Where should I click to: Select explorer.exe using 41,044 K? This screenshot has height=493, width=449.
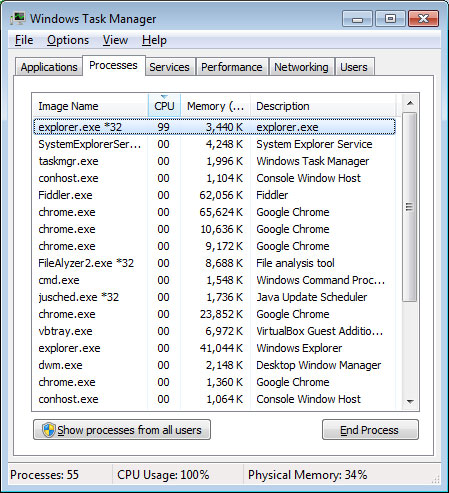[214, 348]
